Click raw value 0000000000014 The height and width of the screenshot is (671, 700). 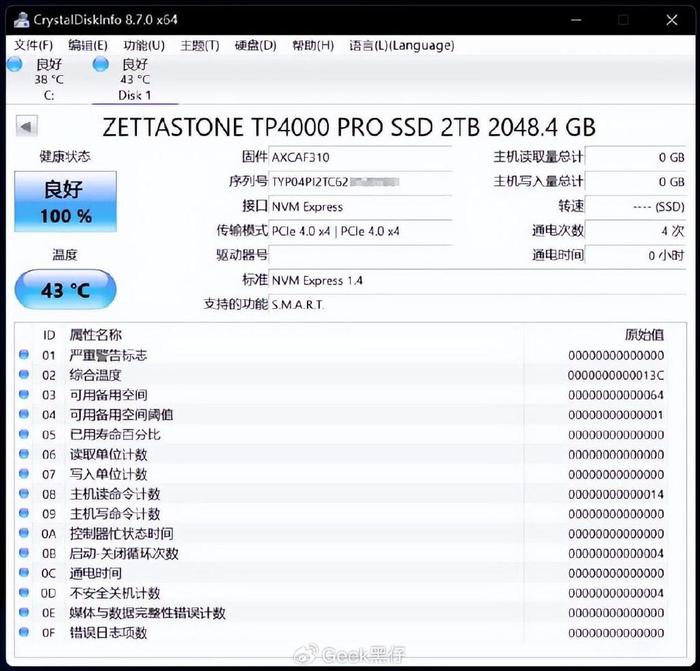point(616,494)
